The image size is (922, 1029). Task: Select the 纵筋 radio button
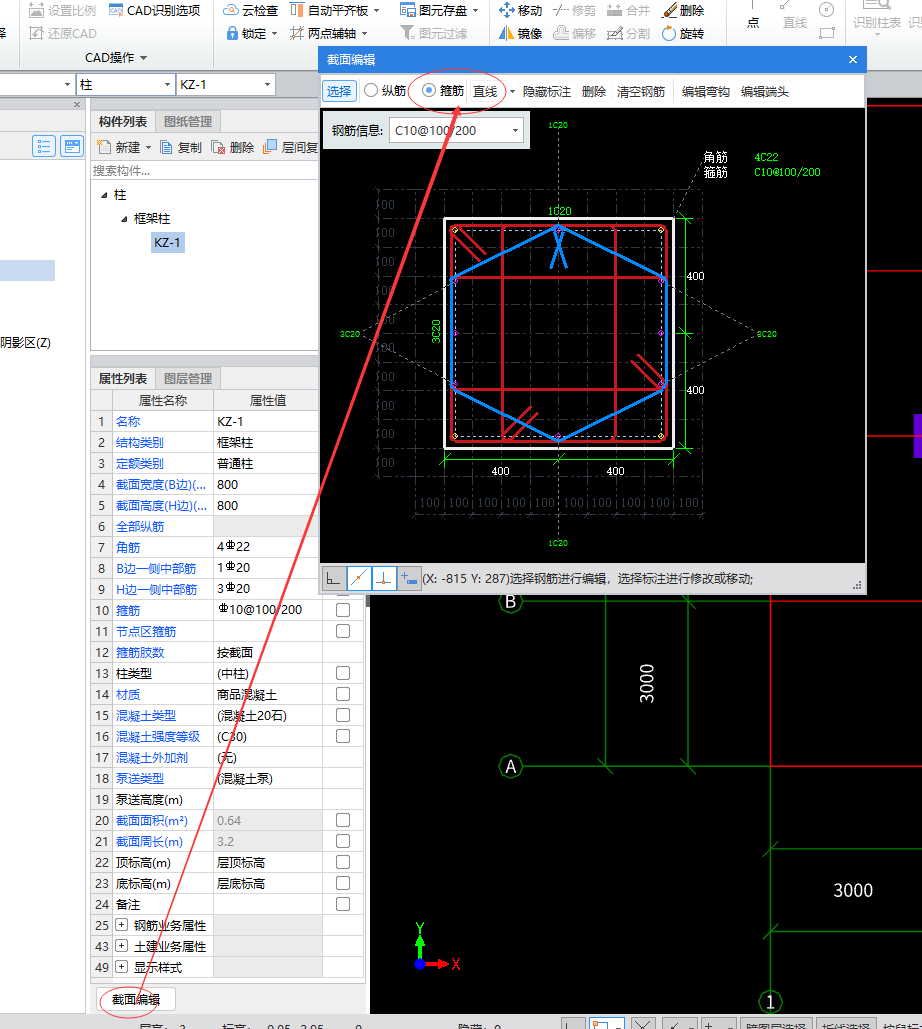coord(371,91)
